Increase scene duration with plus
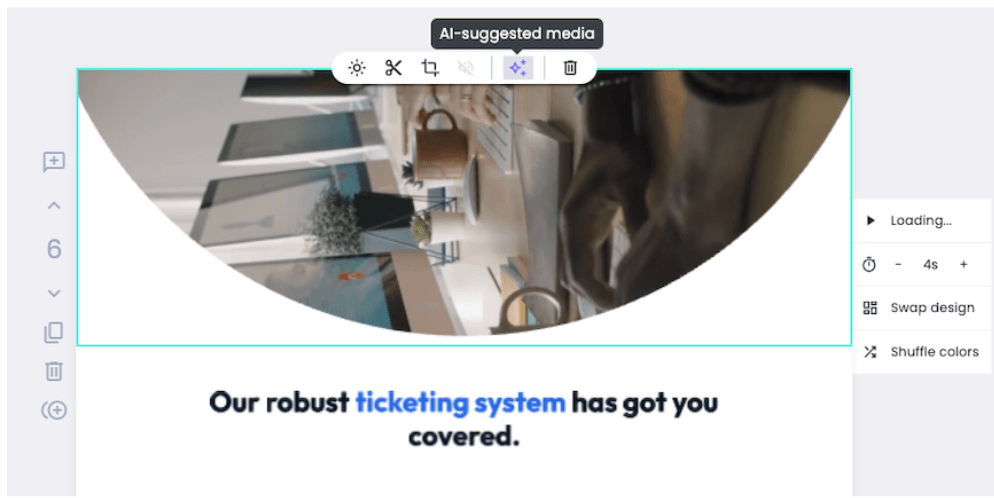The width and height of the screenshot is (994, 498). pyautogui.click(x=964, y=264)
